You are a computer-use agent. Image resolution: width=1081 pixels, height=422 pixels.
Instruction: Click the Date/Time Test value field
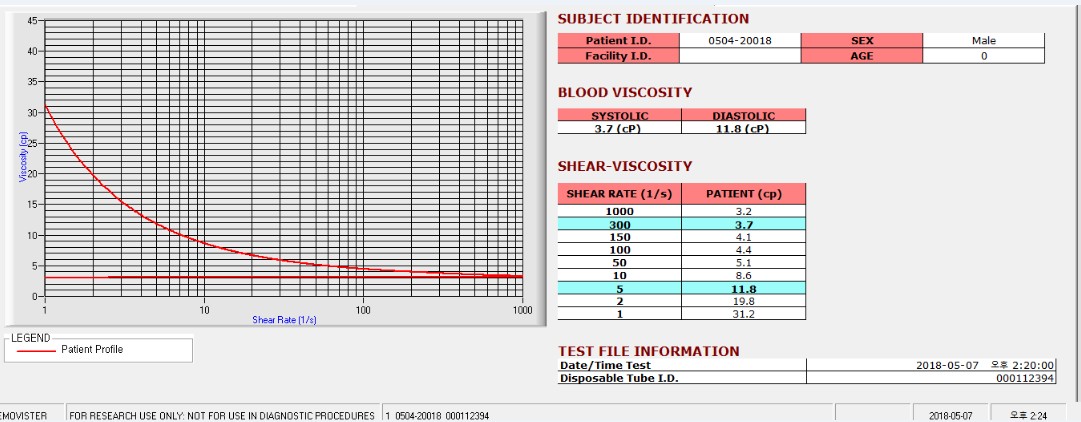coord(931,365)
